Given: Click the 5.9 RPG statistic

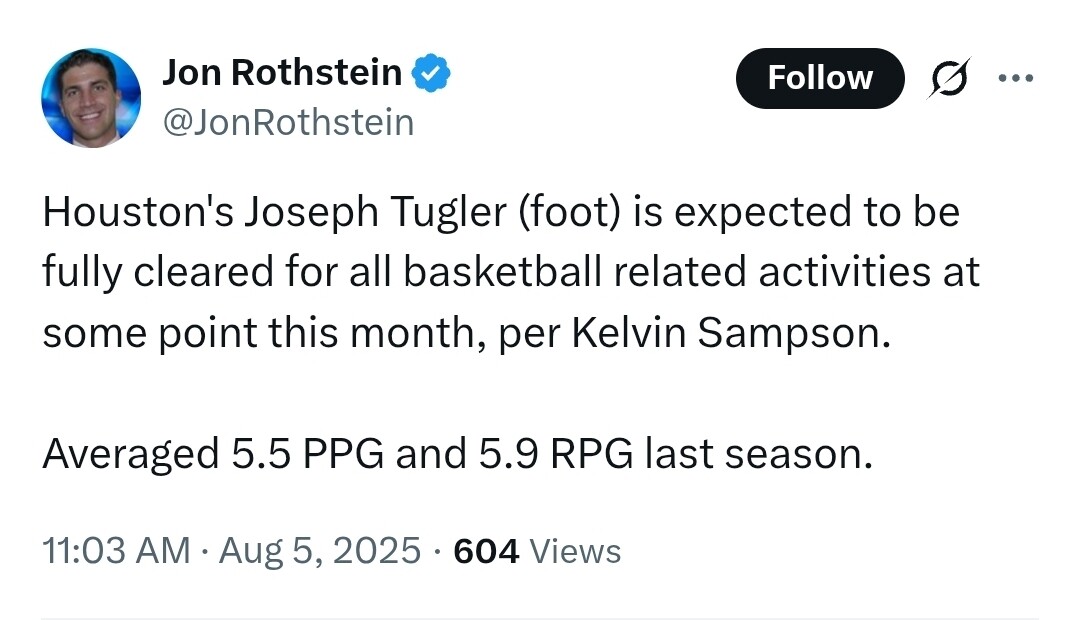Looking at the screenshot, I should point(555,454).
